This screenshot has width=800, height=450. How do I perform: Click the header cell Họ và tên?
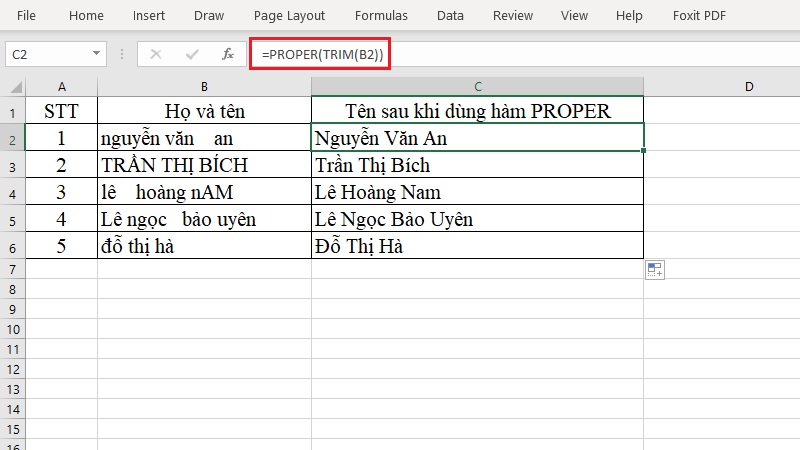click(204, 111)
